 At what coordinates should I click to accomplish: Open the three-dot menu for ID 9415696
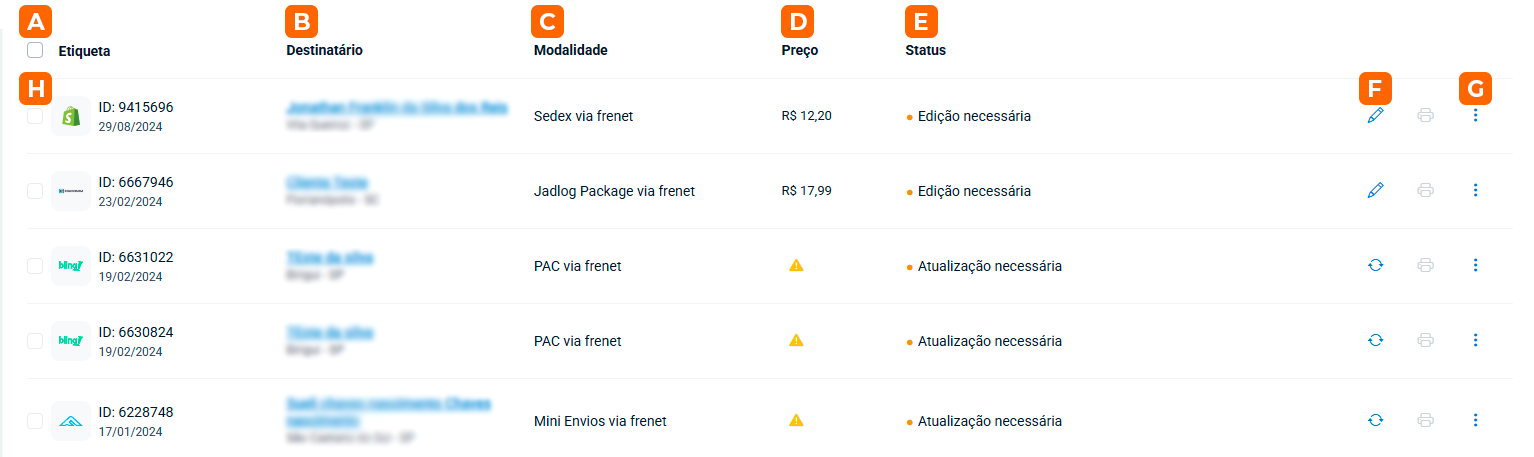1476,116
